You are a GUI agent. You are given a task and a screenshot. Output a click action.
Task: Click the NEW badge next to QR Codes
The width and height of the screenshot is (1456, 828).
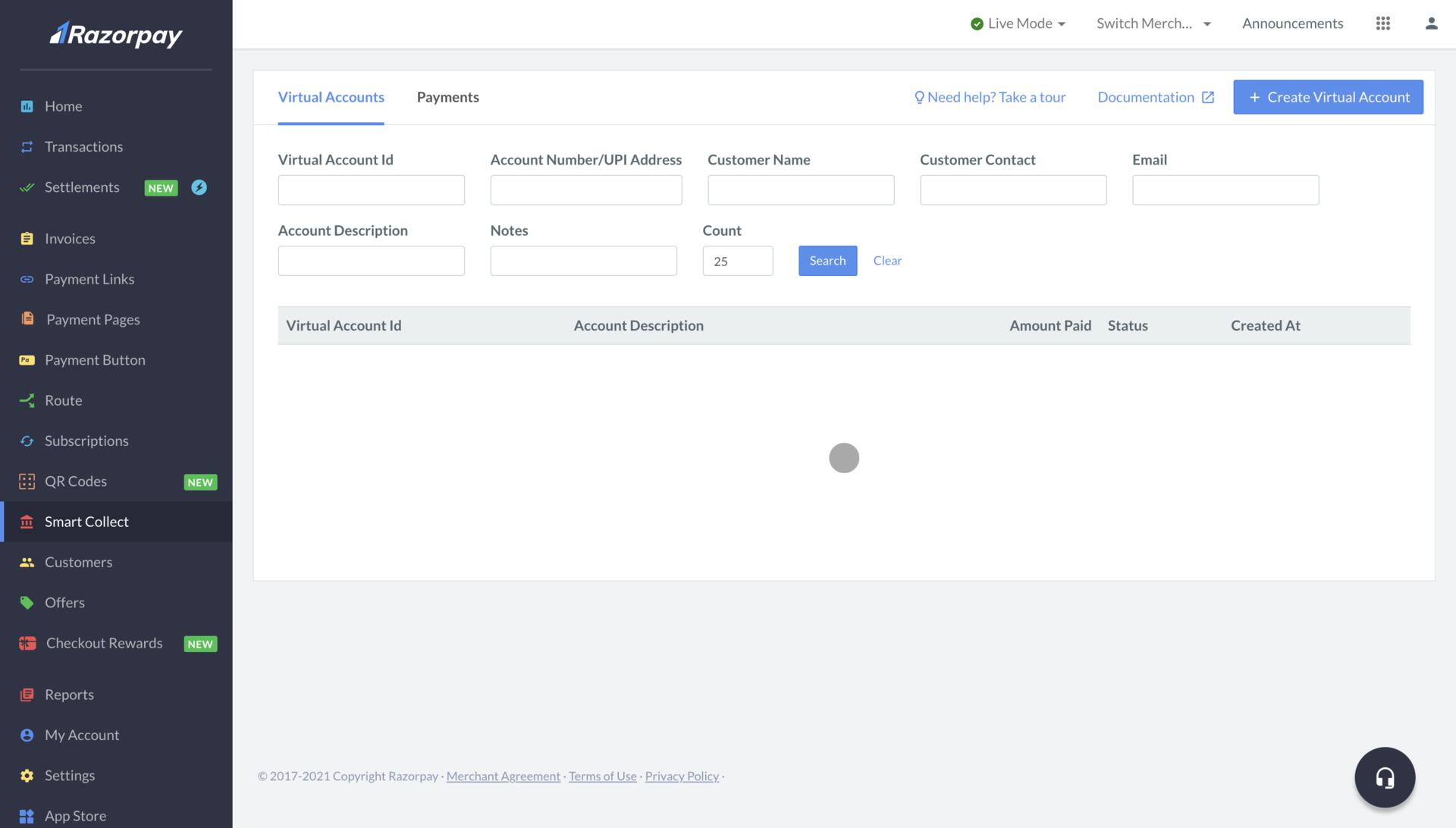[200, 482]
